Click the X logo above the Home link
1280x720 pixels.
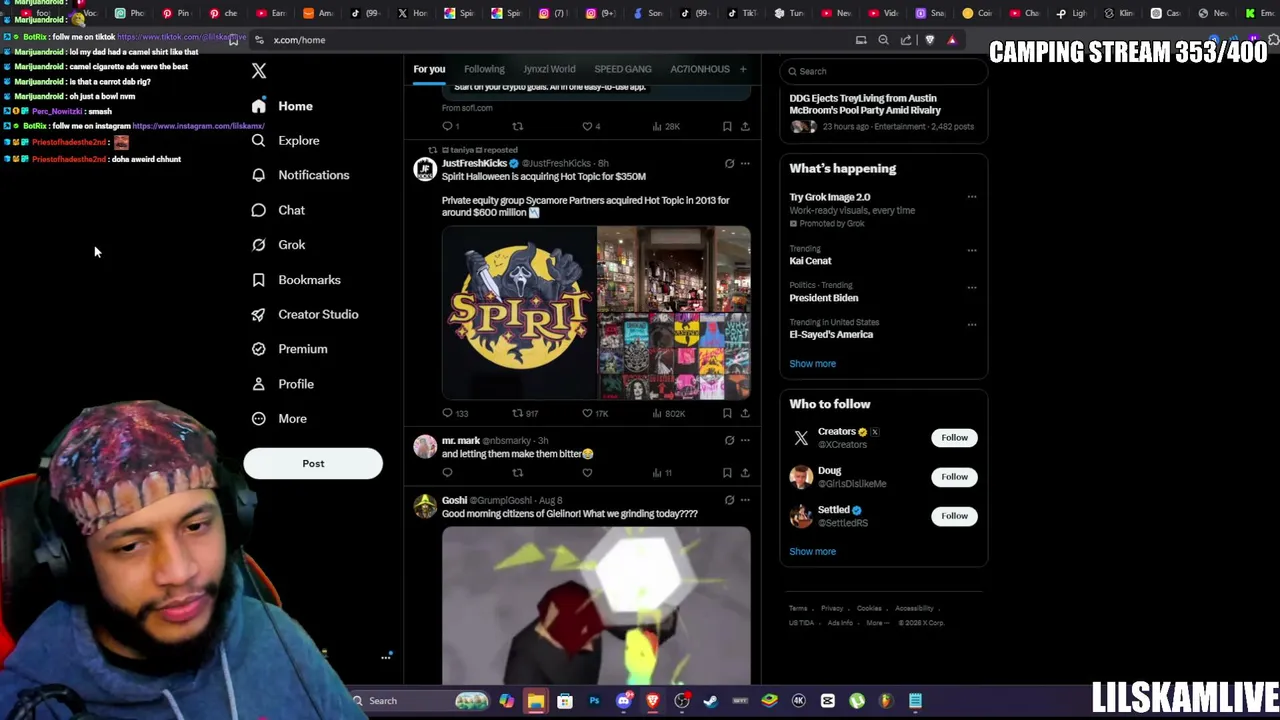tap(259, 71)
